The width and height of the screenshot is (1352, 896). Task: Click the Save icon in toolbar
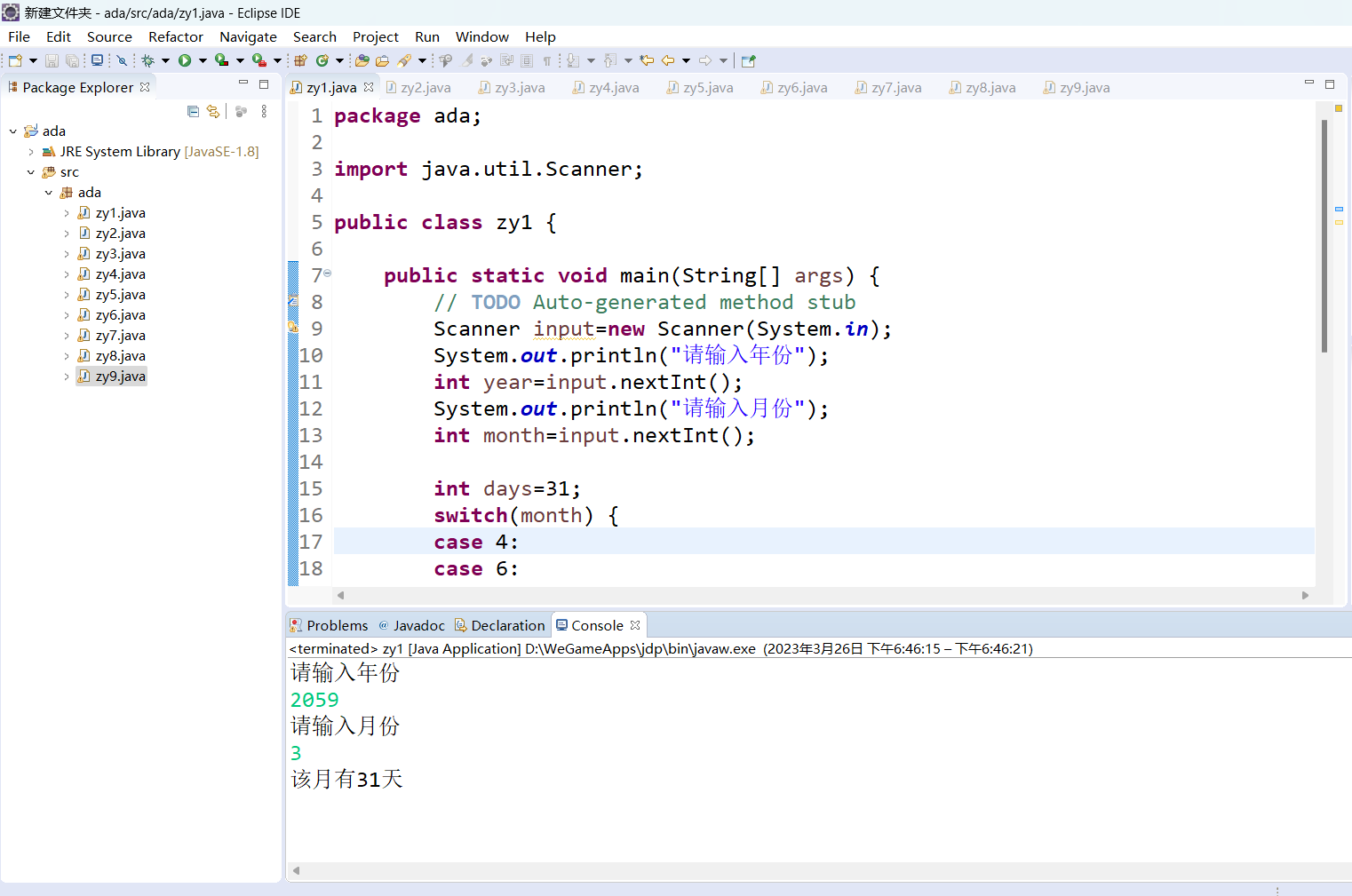click(x=52, y=60)
